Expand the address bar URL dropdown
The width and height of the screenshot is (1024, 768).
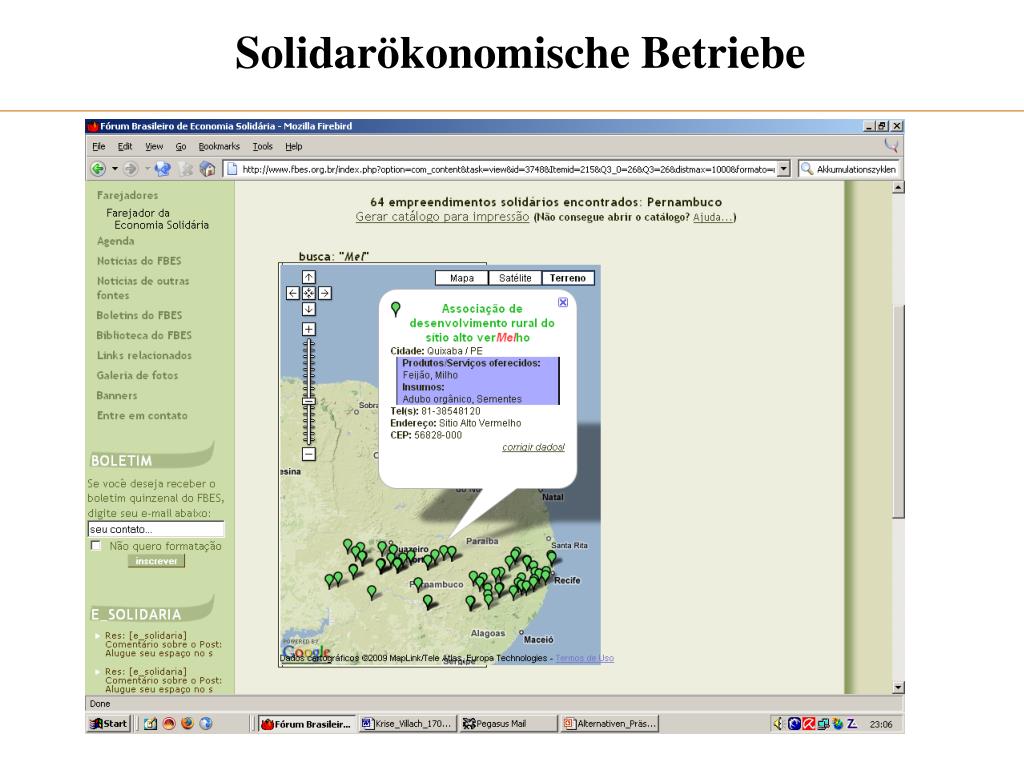coord(784,169)
